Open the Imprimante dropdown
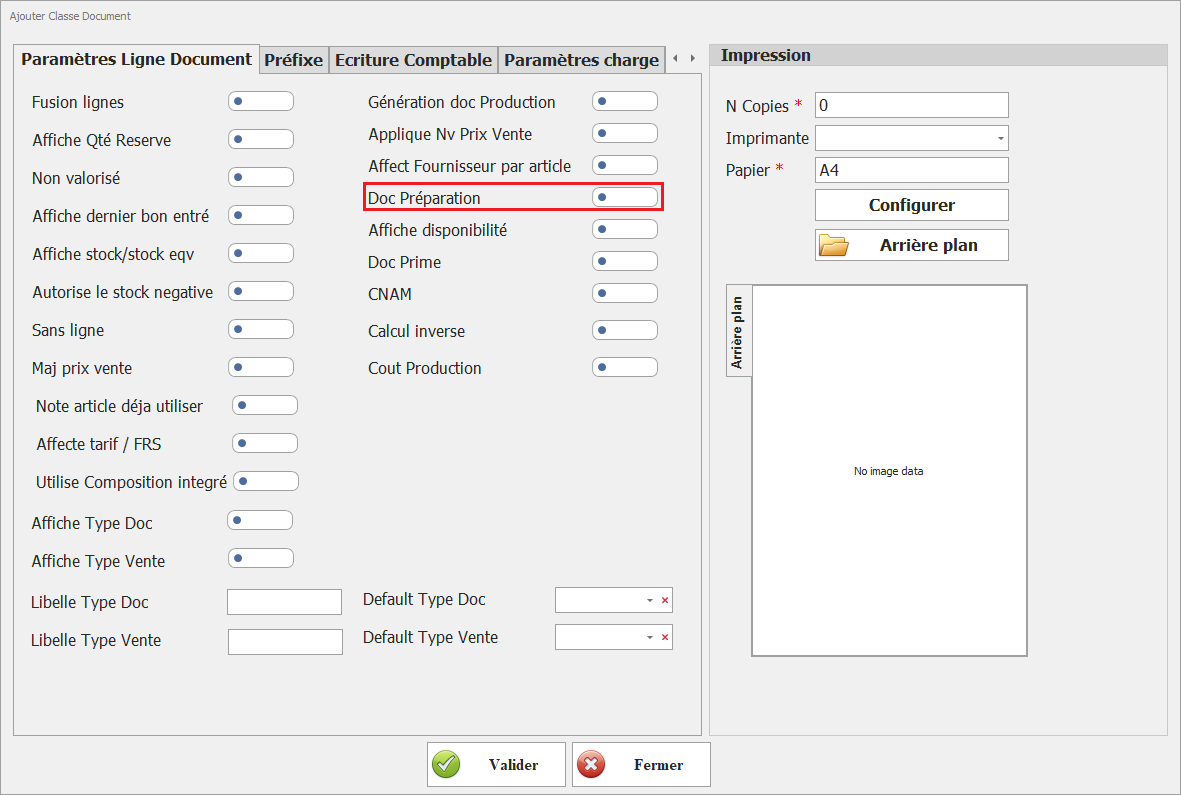 pyautogui.click(x=1000, y=139)
